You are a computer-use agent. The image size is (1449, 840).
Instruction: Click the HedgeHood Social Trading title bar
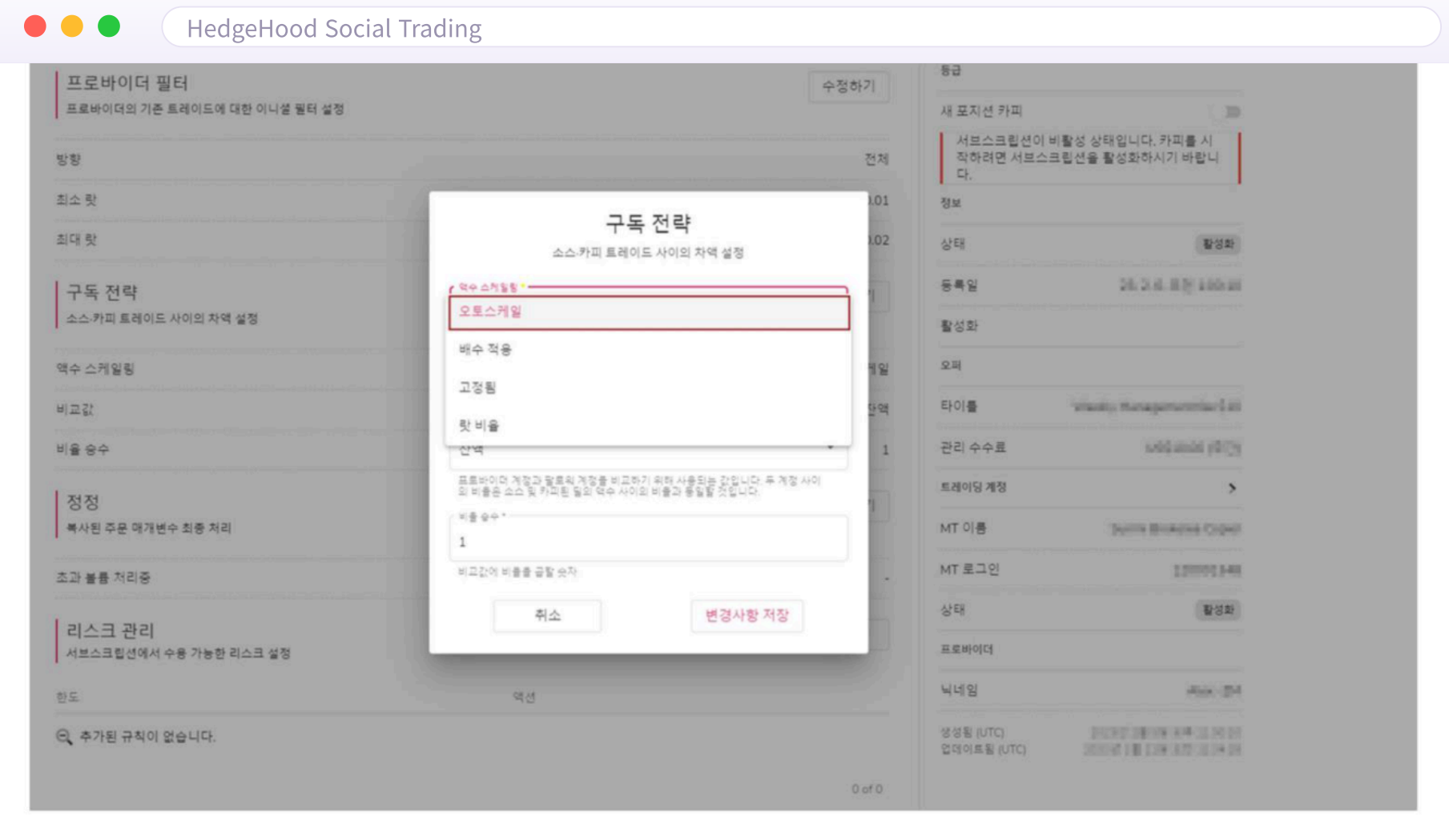[801, 28]
